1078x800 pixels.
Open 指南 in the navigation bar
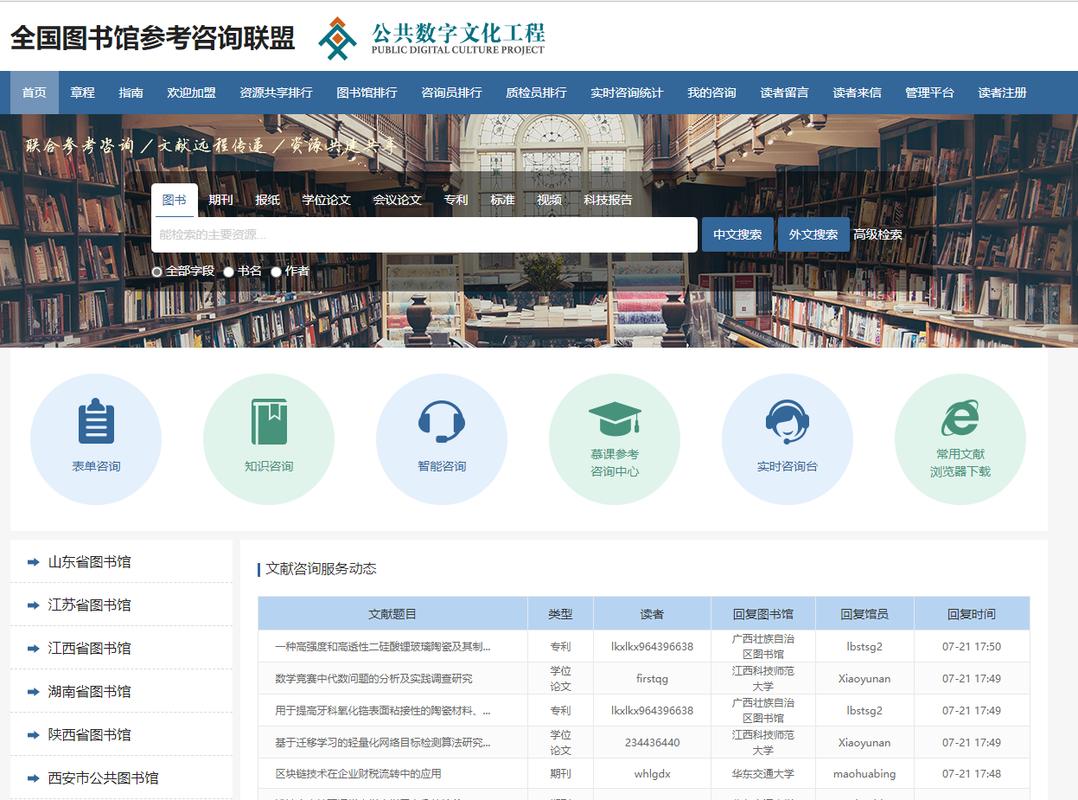pyautogui.click(x=131, y=93)
